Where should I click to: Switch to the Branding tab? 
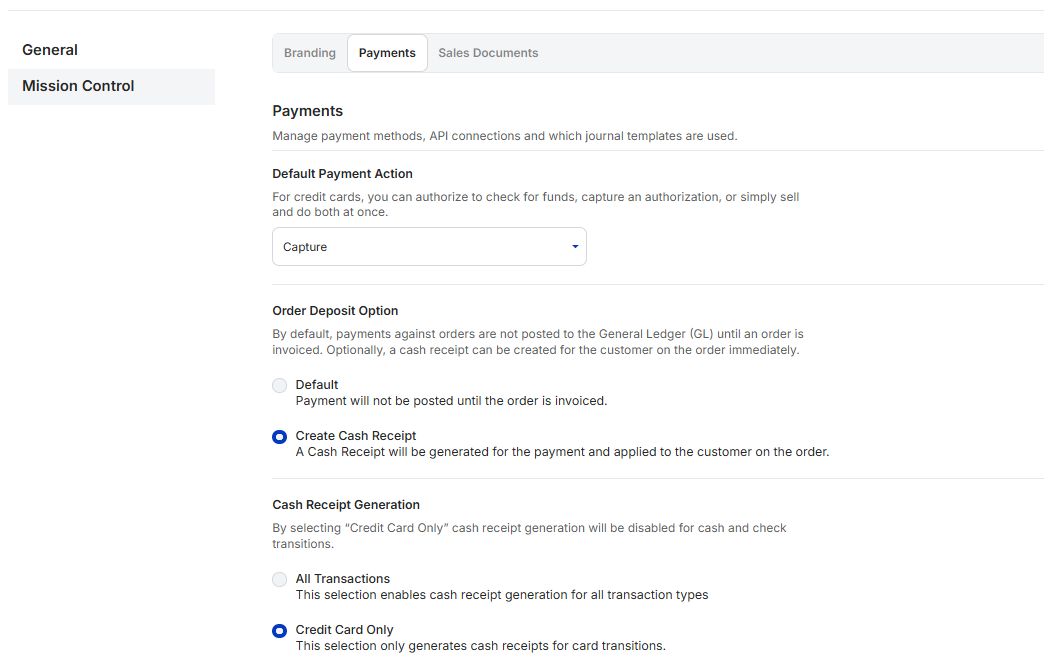pyautogui.click(x=310, y=53)
